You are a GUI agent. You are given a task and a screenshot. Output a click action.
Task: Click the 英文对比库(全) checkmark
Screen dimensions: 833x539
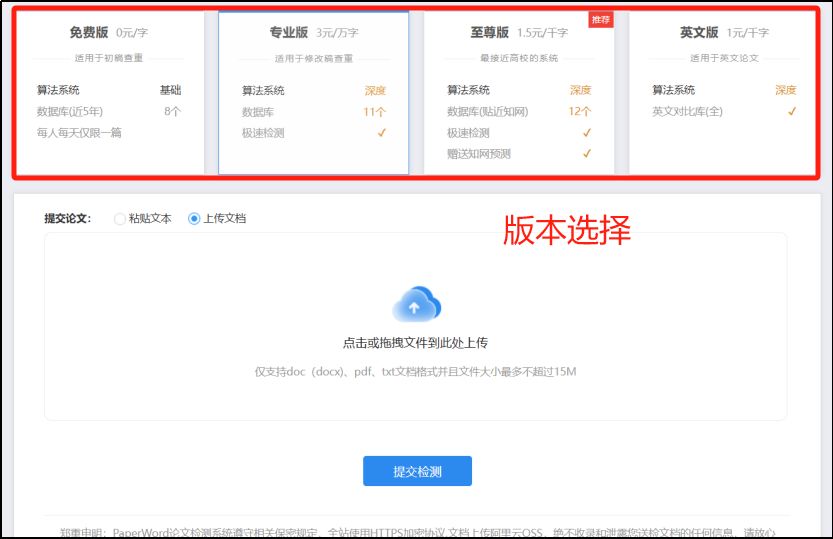coord(792,112)
